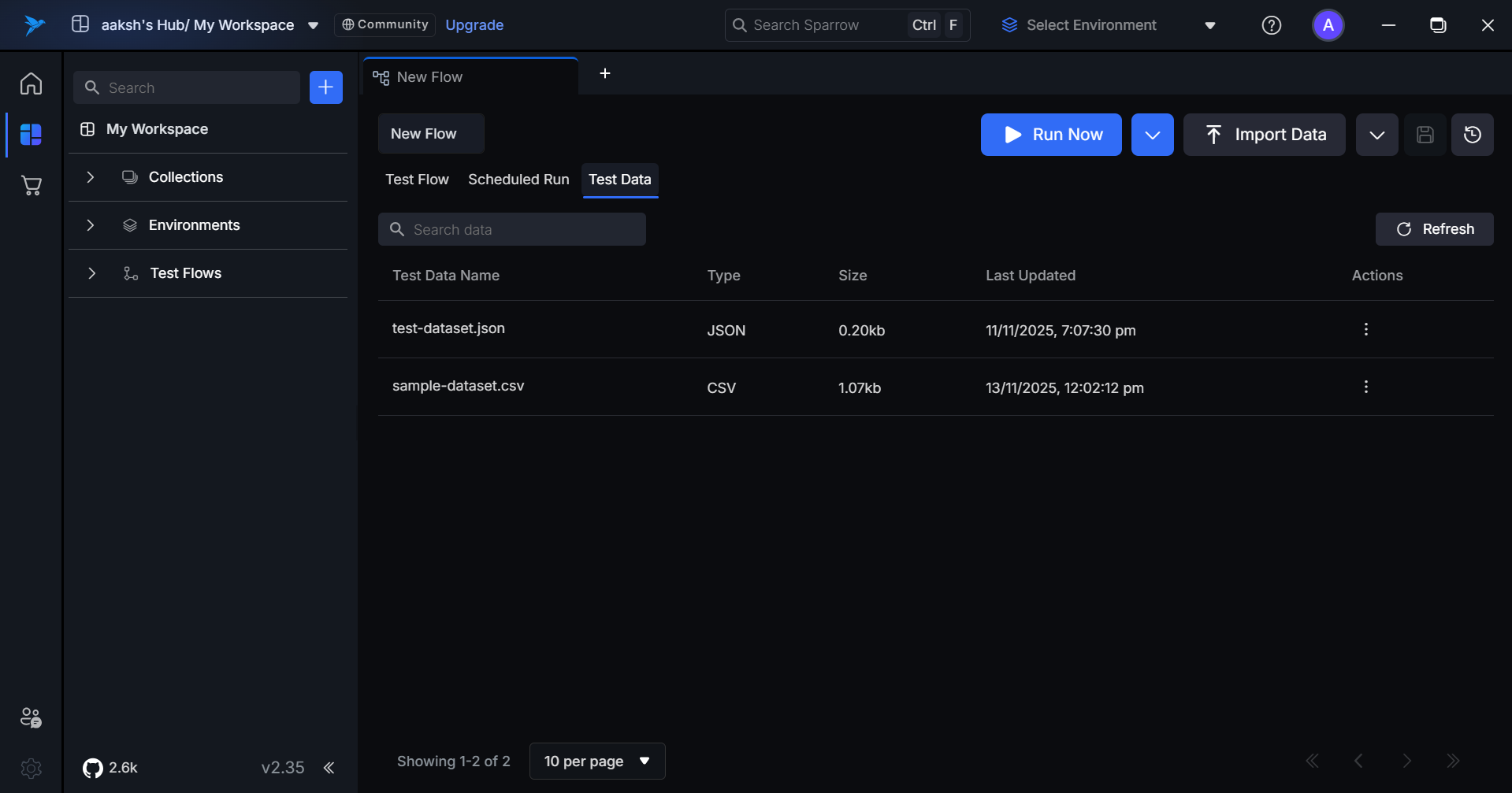Image resolution: width=1512 pixels, height=793 pixels.
Task: Open actions menu for test-dataset.json
Action: tap(1365, 329)
